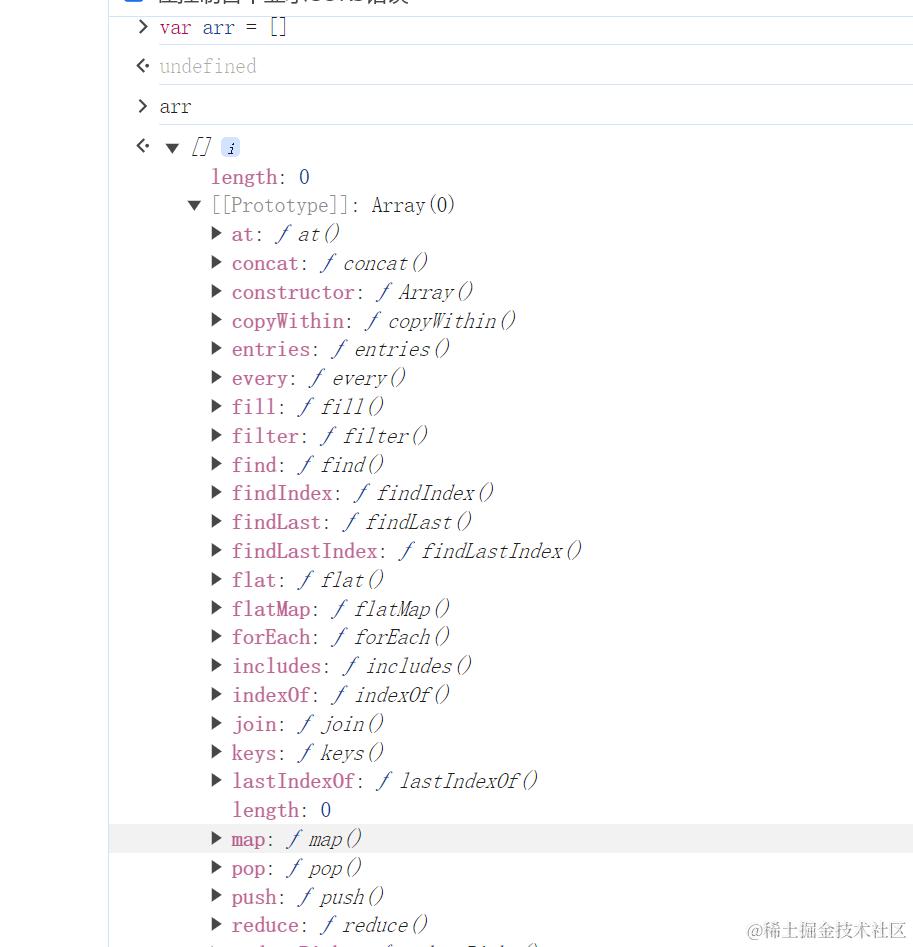
Task: Click the 'forEach()' function value
Action: tap(402, 637)
